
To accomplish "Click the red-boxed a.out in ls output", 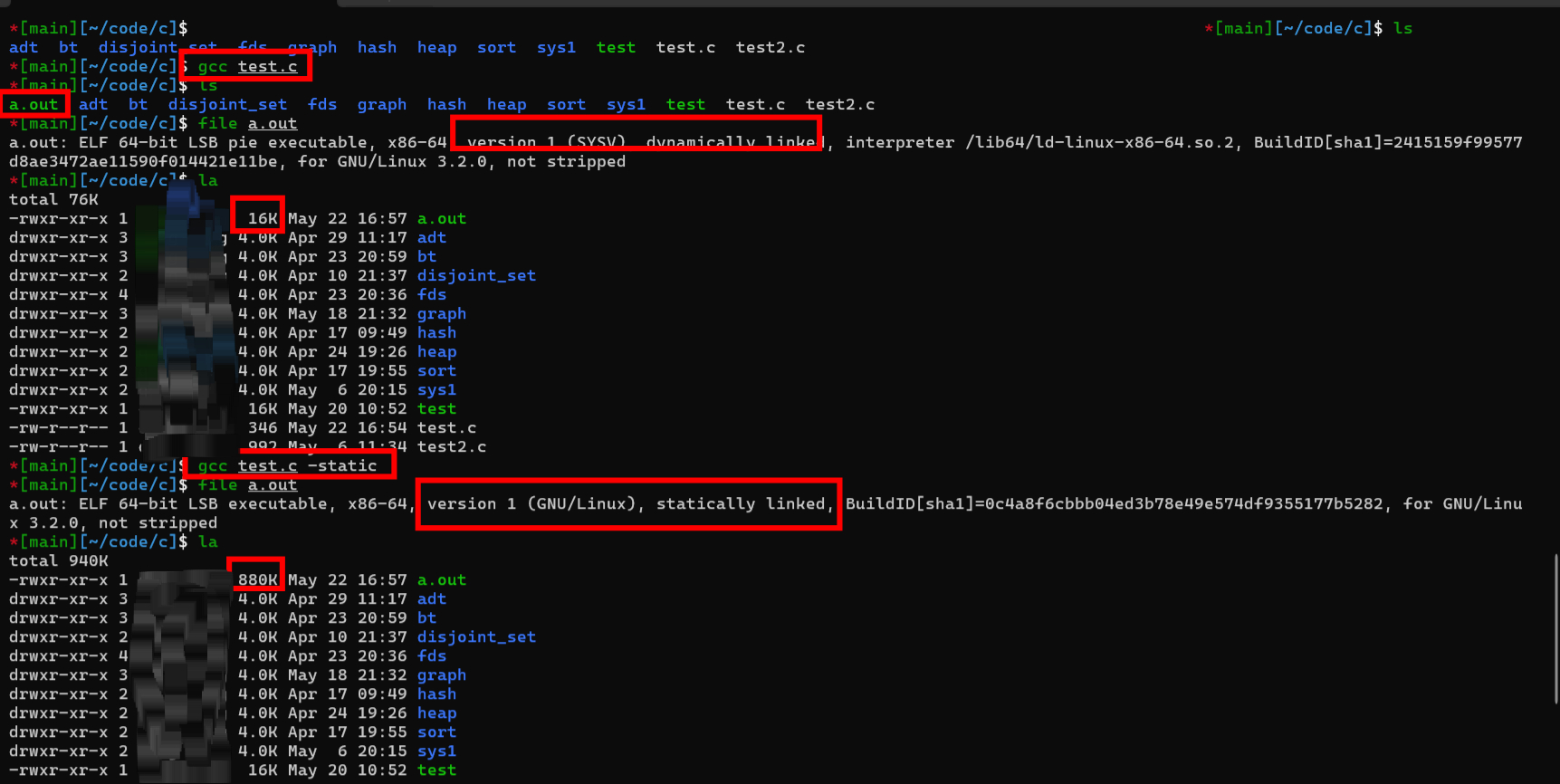I will click(x=34, y=104).
